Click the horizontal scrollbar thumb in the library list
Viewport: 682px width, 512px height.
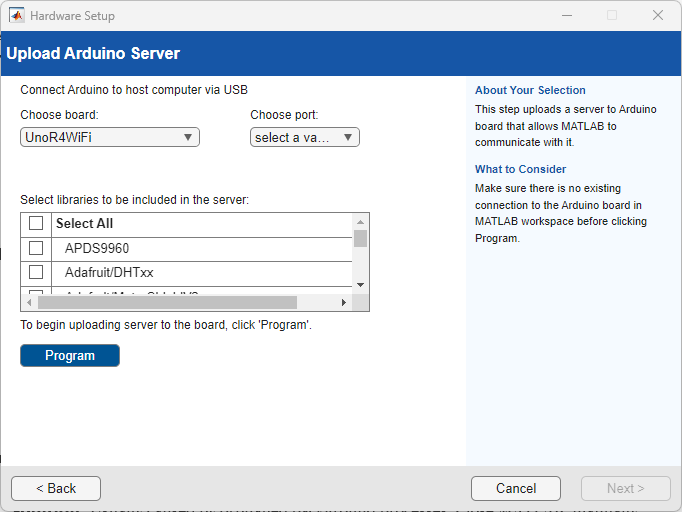click(167, 302)
